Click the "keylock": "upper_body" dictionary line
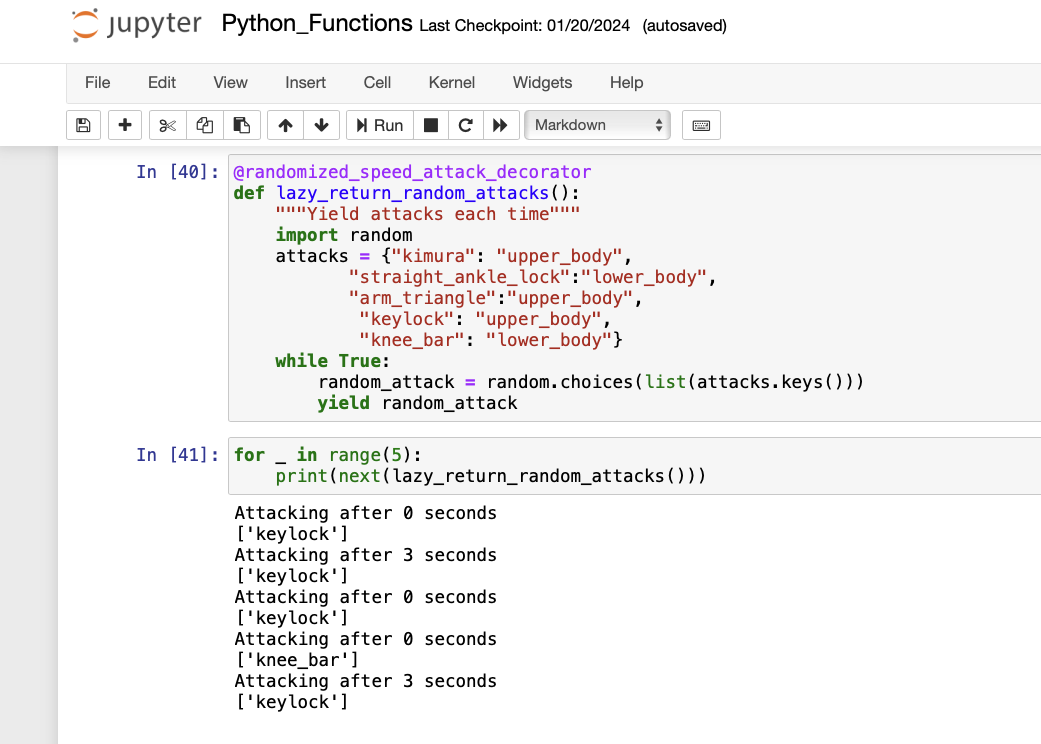1041x744 pixels. 485,319
